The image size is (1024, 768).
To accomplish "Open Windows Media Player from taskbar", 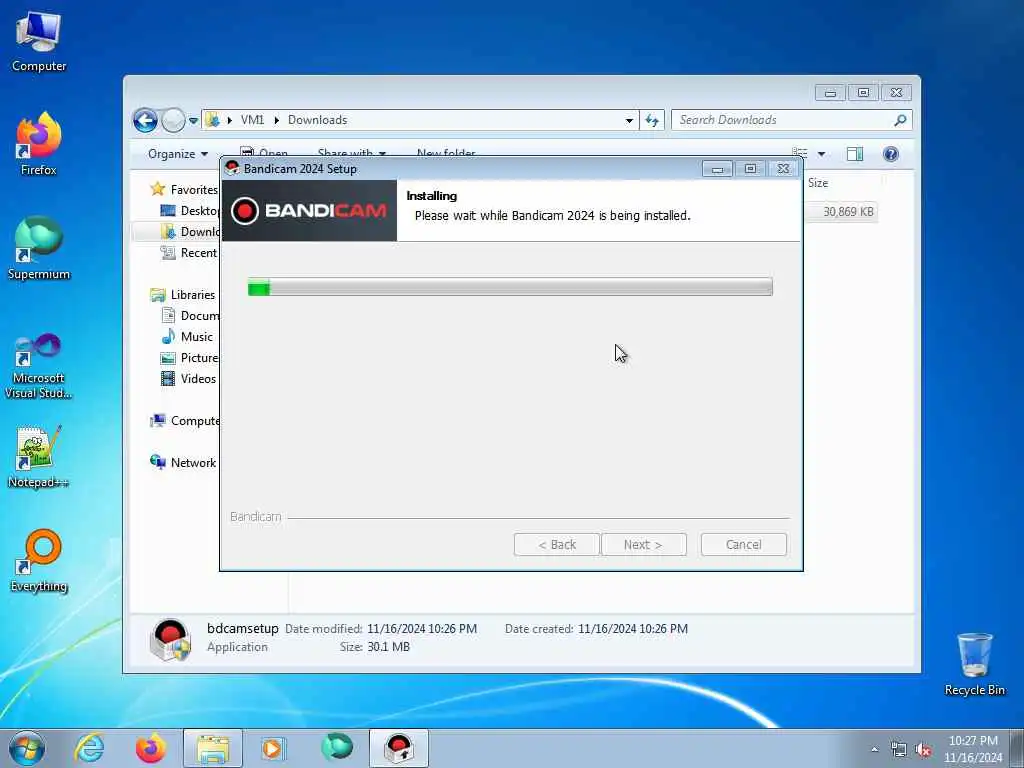I will 272,748.
